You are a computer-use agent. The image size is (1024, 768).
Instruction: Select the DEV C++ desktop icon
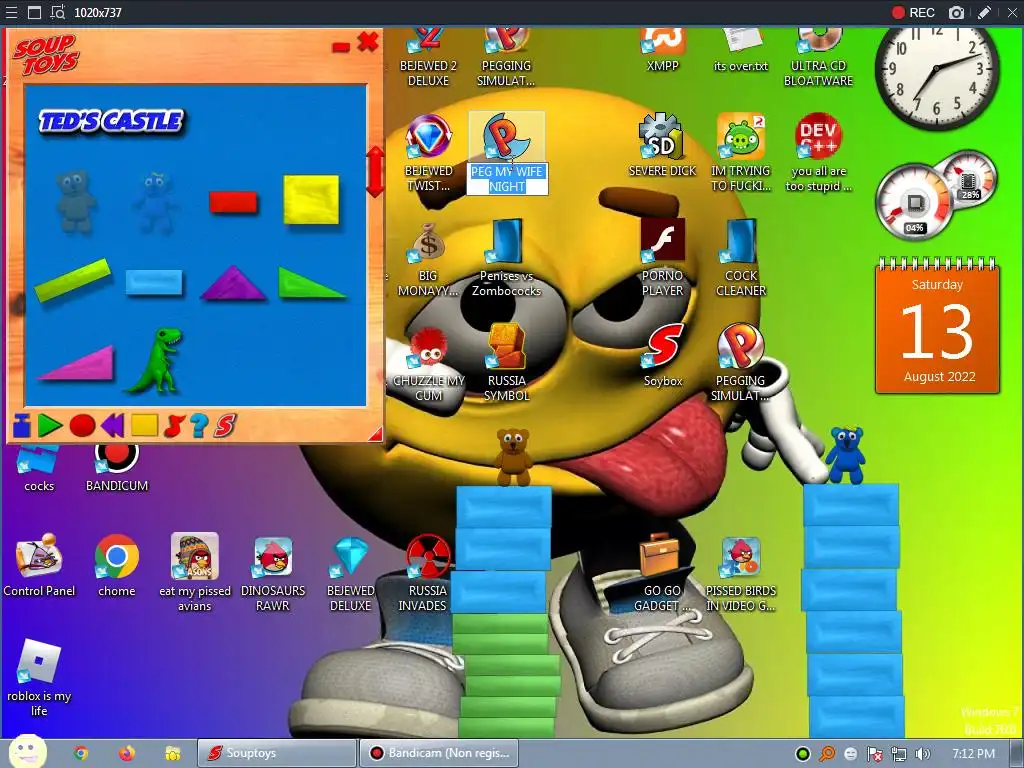pyautogui.click(x=818, y=153)
